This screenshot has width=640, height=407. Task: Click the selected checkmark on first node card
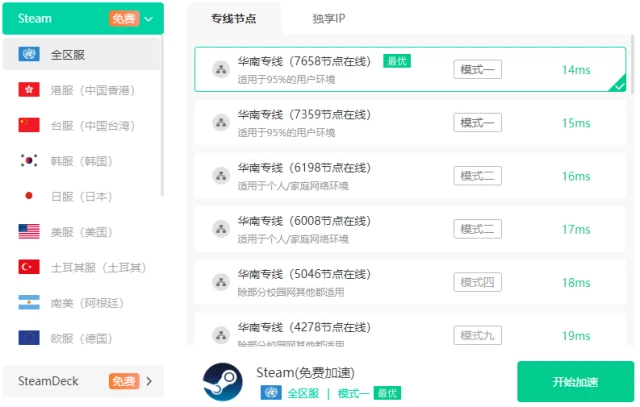(619, 85)
